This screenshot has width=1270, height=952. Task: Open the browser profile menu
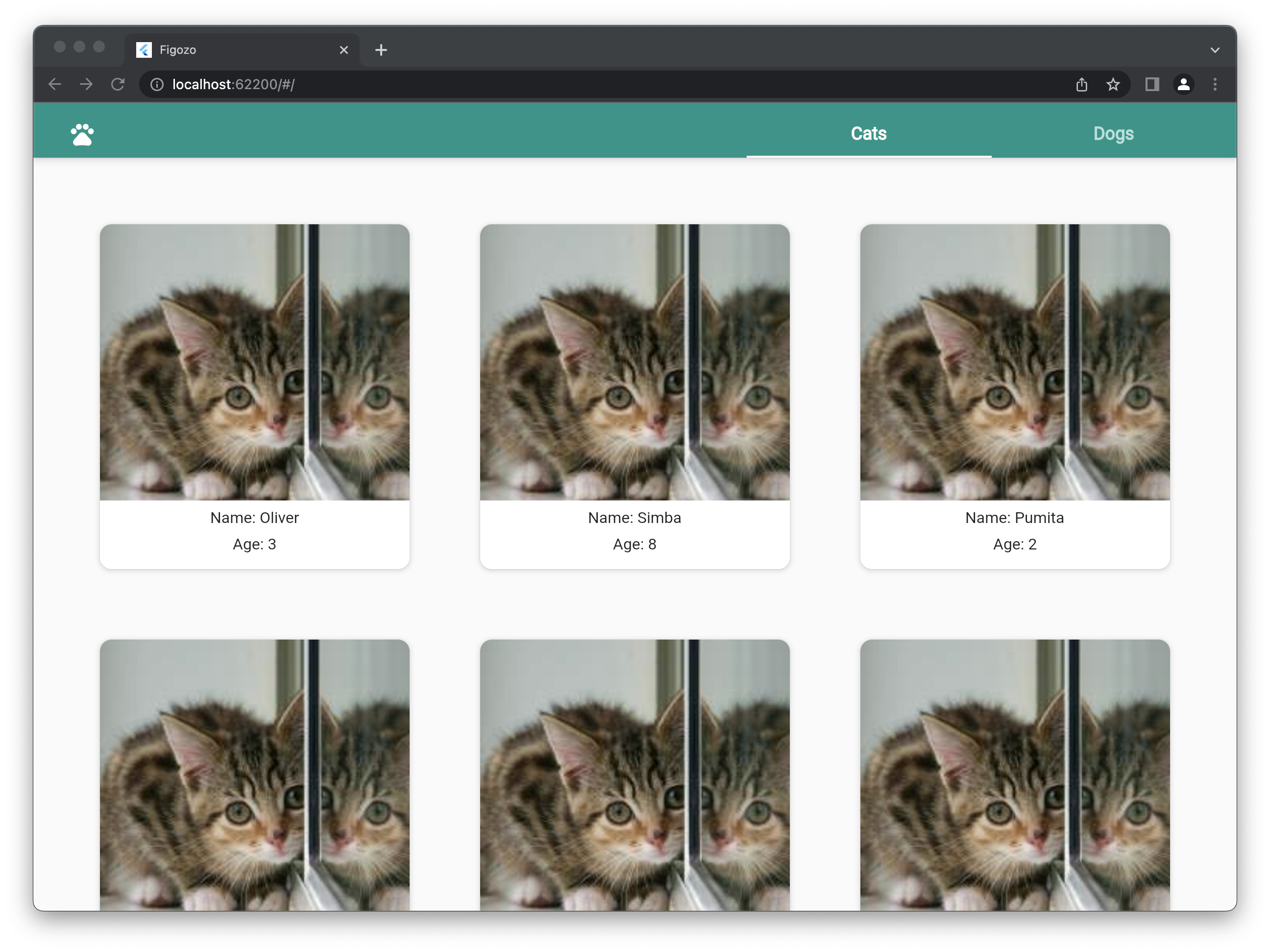1183,84
